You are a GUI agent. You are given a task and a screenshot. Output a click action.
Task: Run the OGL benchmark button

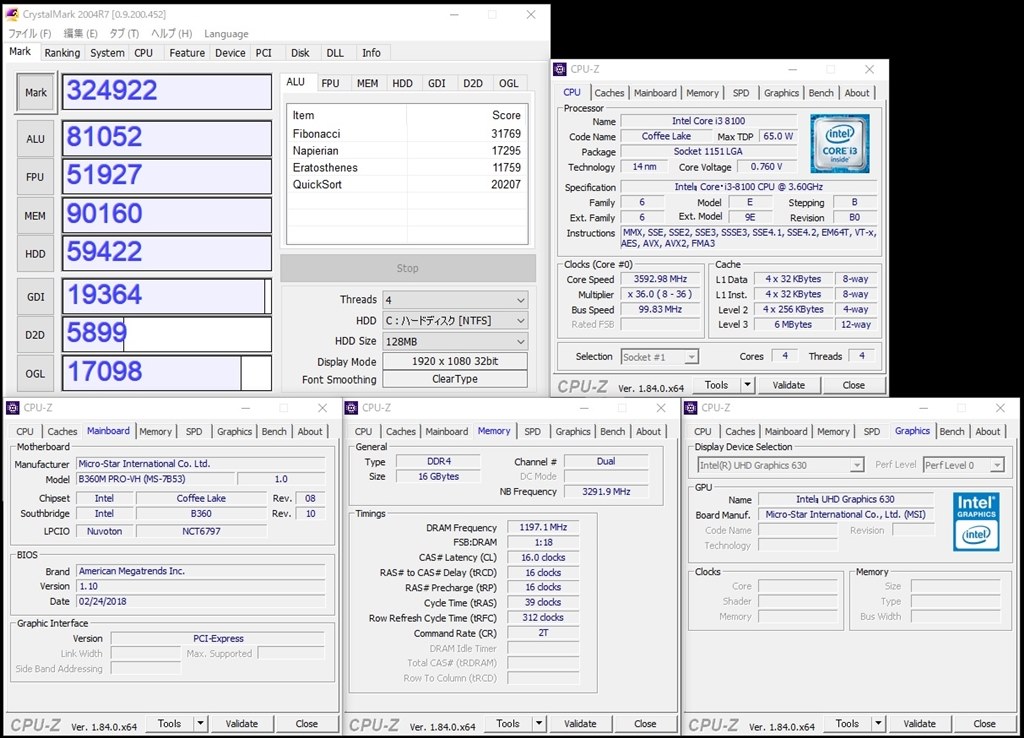(x=35, y=374)
